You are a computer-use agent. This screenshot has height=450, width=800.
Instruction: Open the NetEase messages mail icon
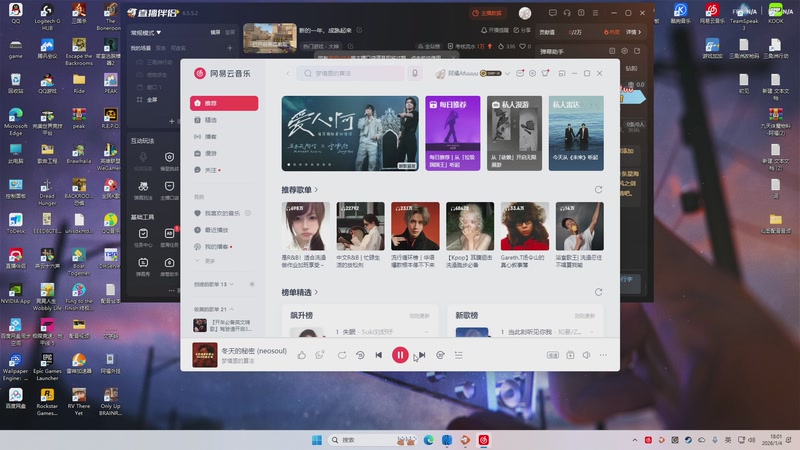(x=520, y=73)
